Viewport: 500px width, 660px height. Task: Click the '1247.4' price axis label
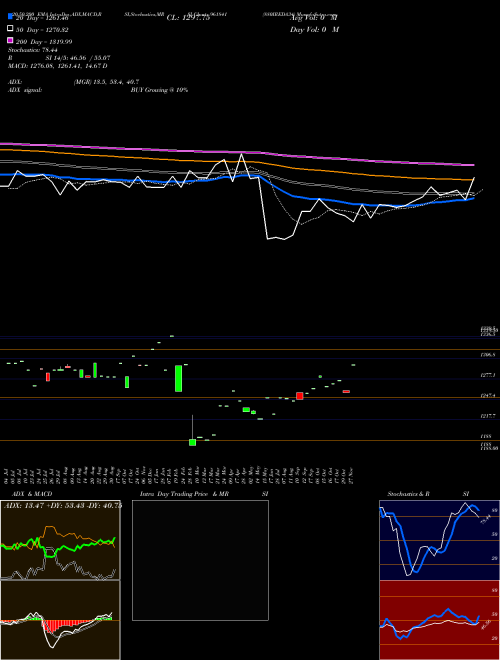[x=488, y=396]
